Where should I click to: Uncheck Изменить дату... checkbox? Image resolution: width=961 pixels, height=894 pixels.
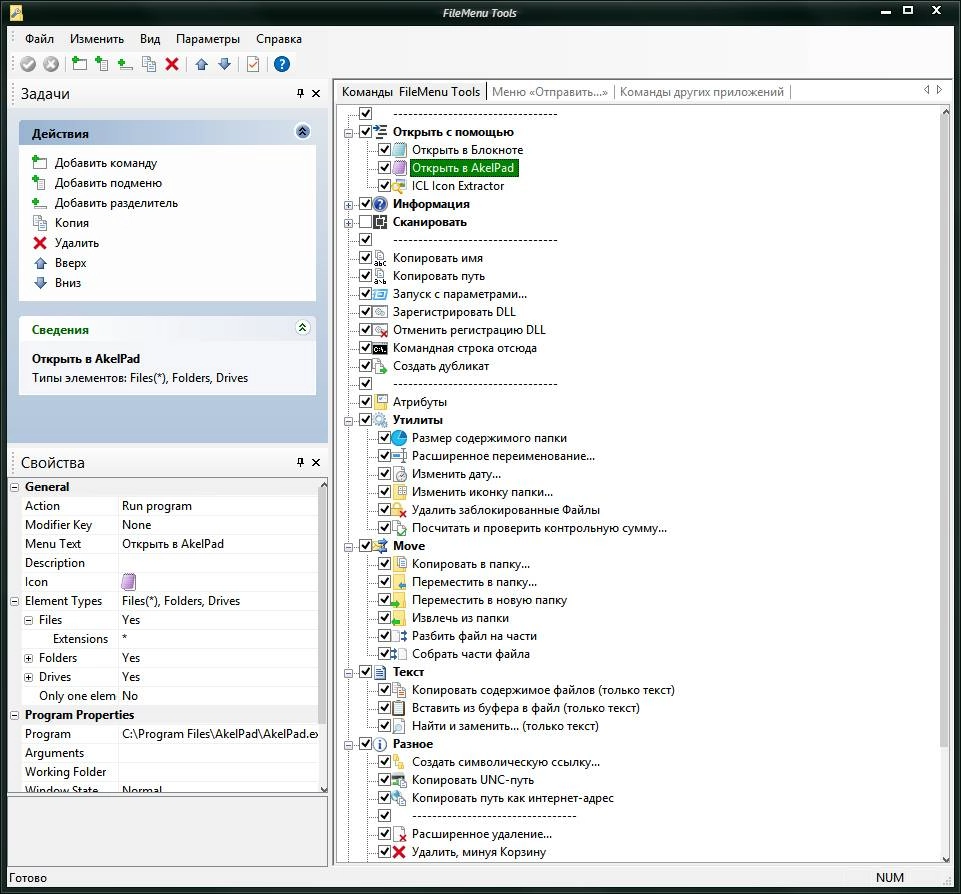384,474
